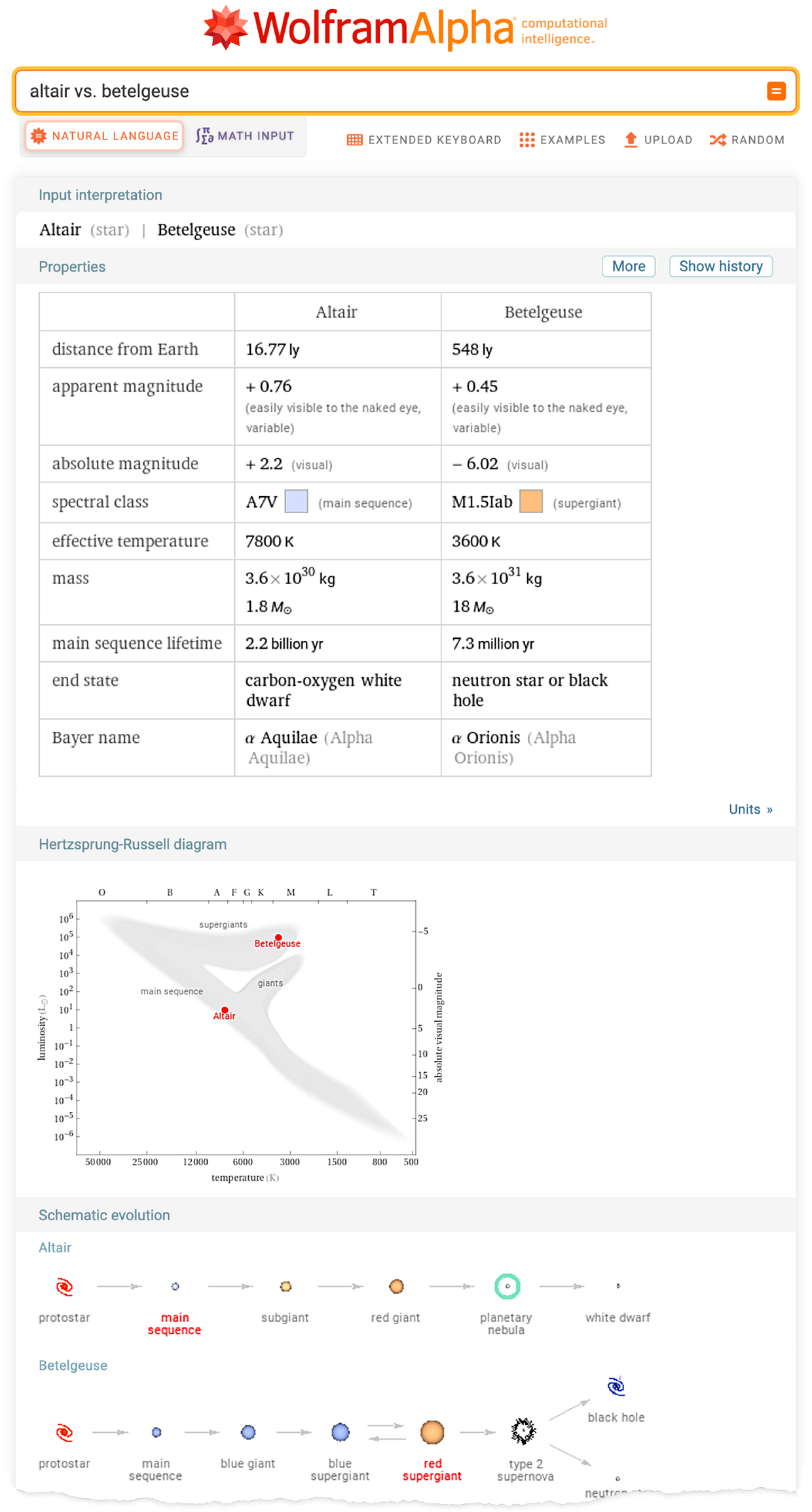This screenshot has width=812, height=1512.
Task: Click the Upload arrow icon
Action: 631,139
